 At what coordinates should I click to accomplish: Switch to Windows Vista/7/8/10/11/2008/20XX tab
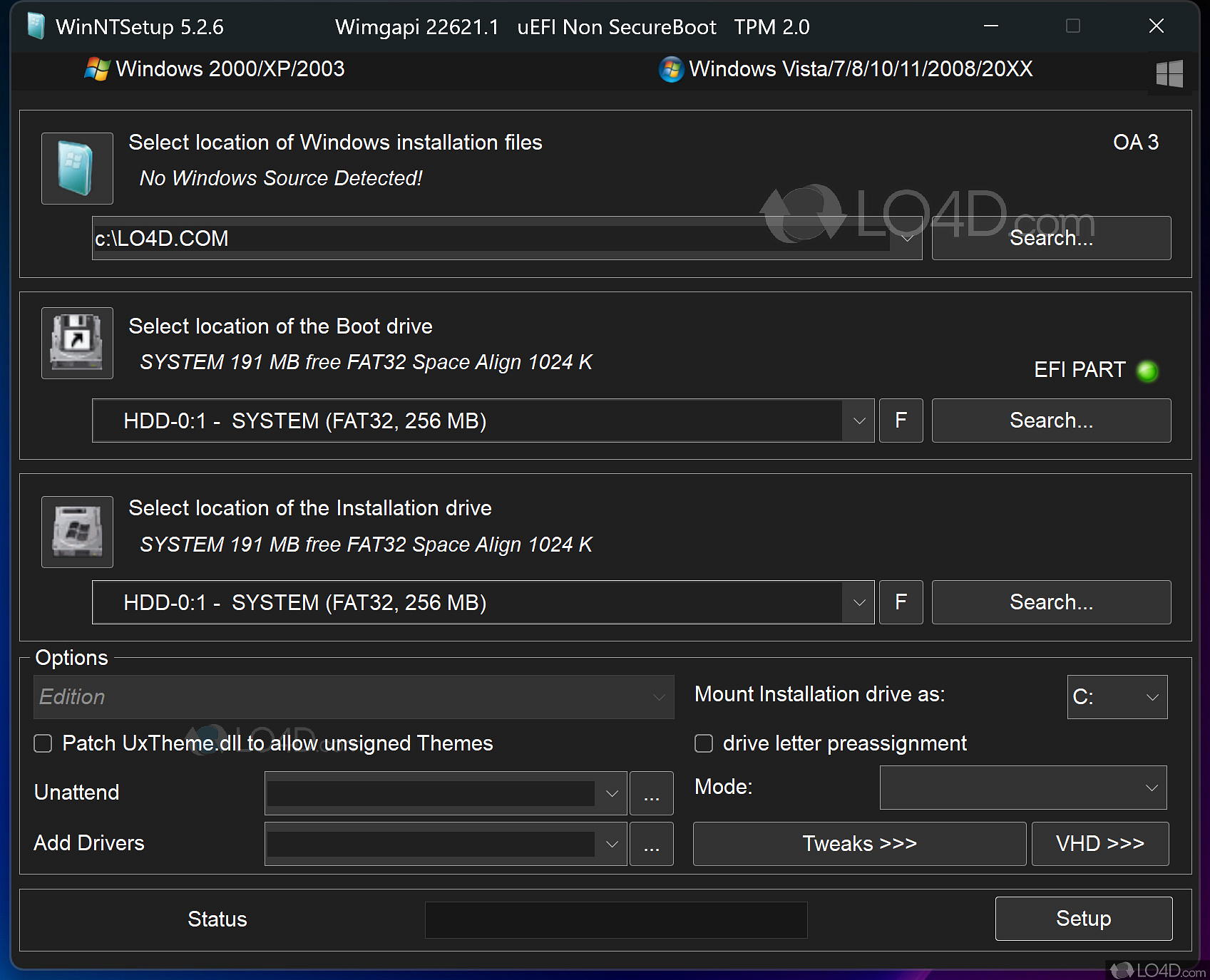pos(846,69)
